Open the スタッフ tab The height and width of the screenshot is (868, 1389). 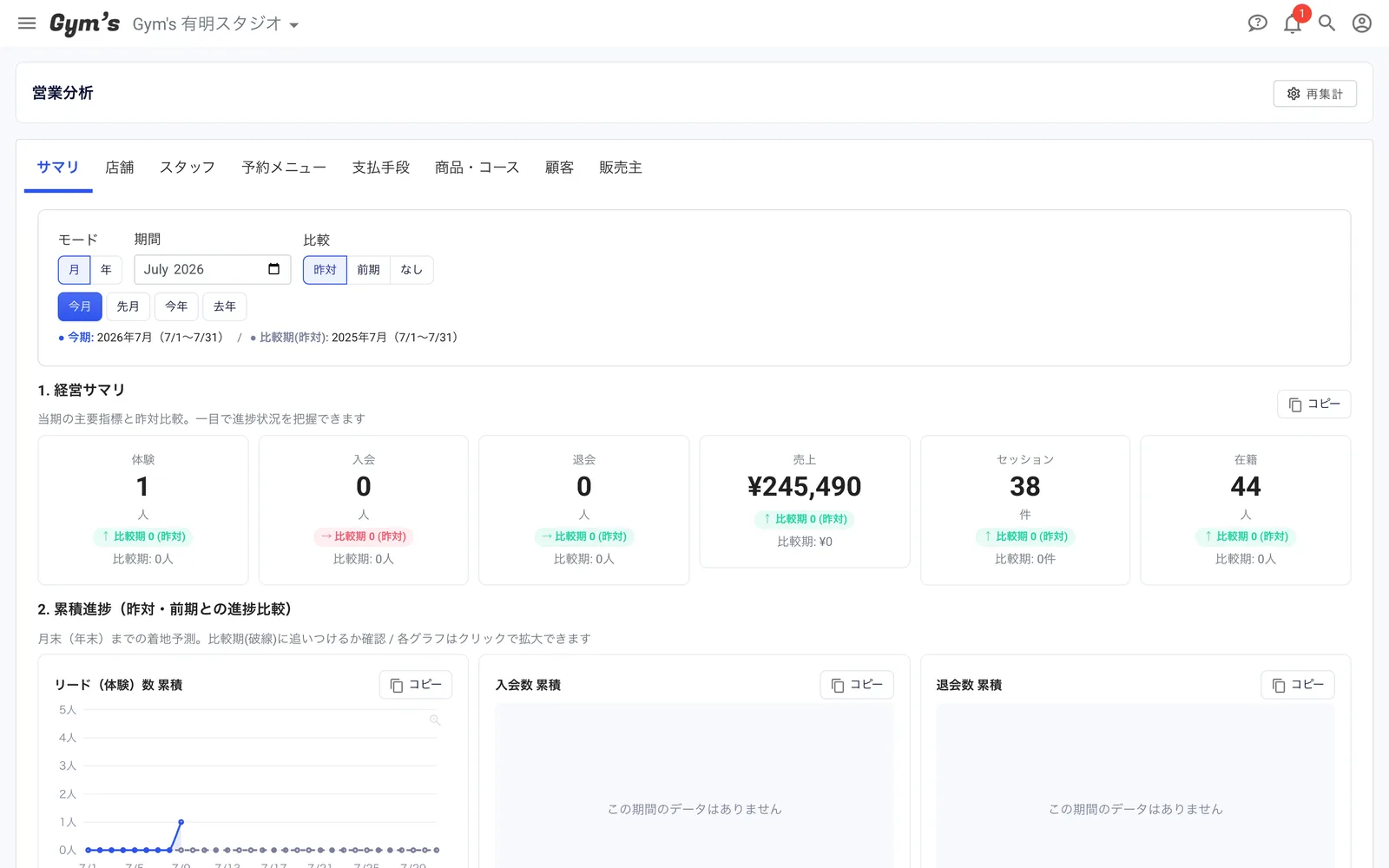tap(188, 168)
